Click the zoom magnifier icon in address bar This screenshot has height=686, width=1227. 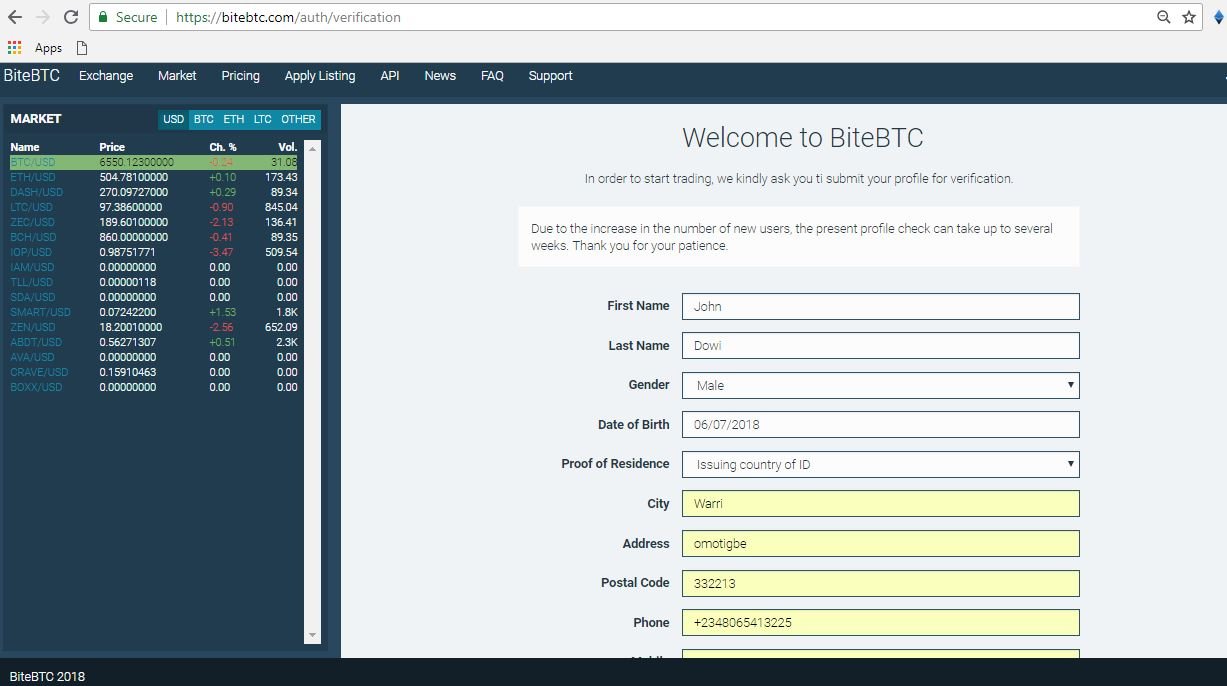point(1163,17)
